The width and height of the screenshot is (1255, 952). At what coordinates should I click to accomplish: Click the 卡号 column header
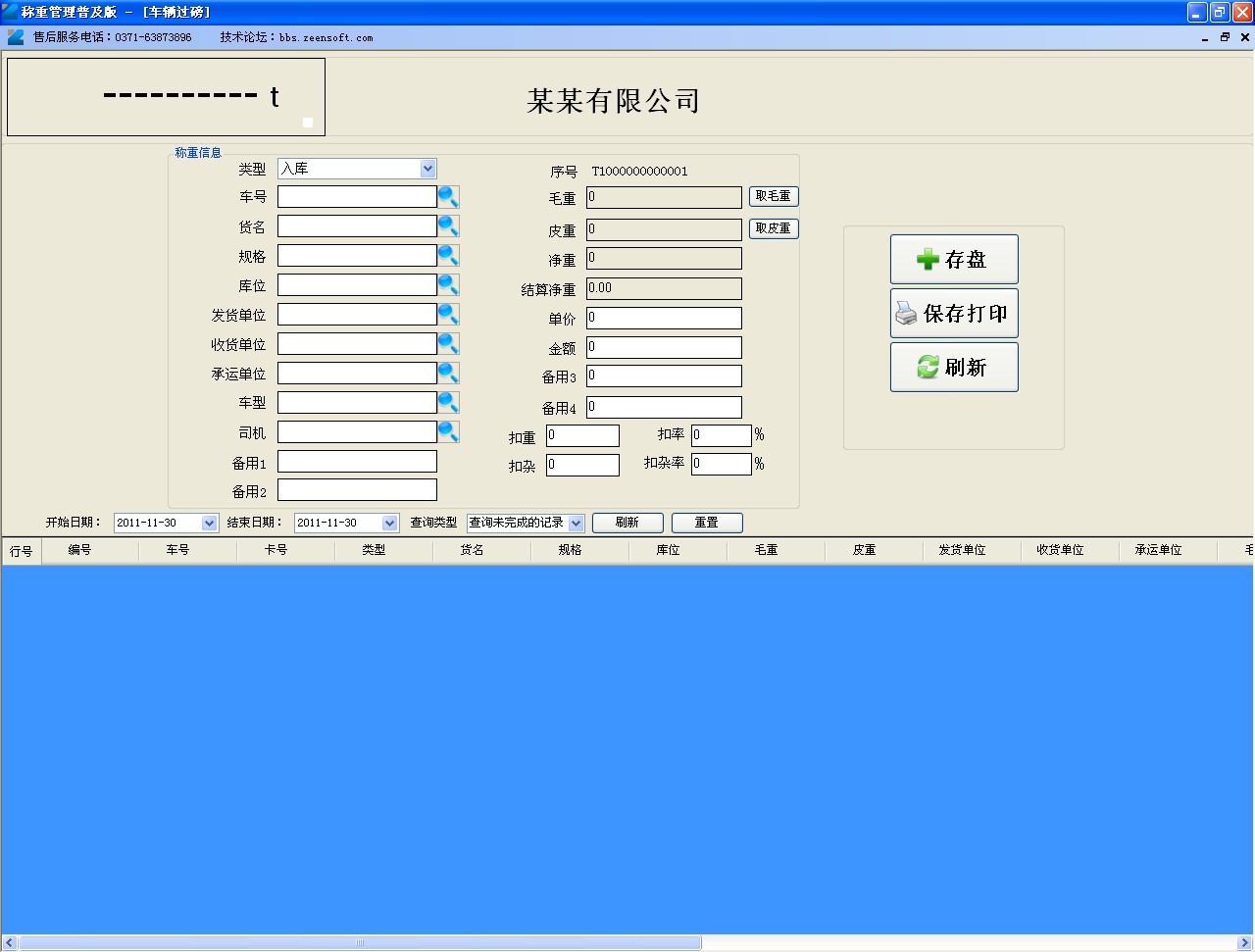[285, 551]
